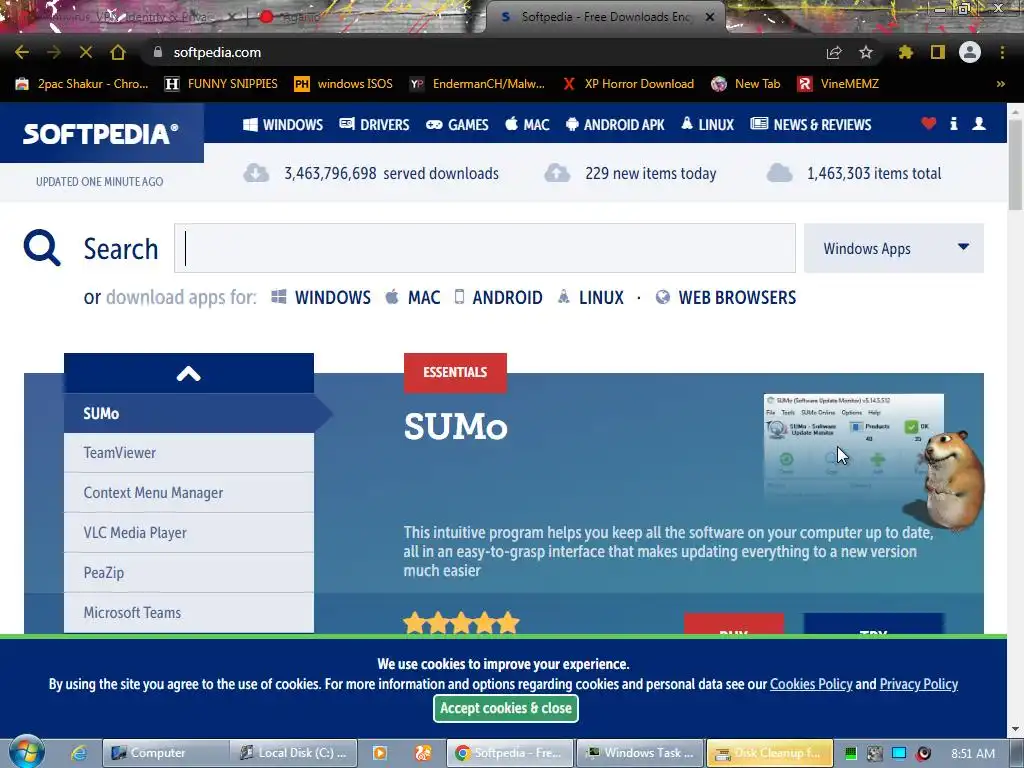1024x768 pixels.
Task: Select VLC Media Player in the list
Action: [189, 532]
